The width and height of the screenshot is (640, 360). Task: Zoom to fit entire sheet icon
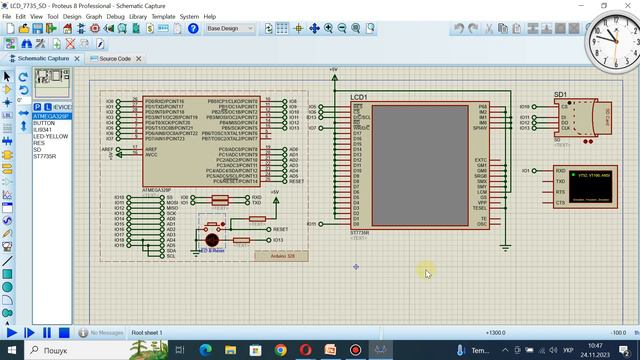coord(356,29)
